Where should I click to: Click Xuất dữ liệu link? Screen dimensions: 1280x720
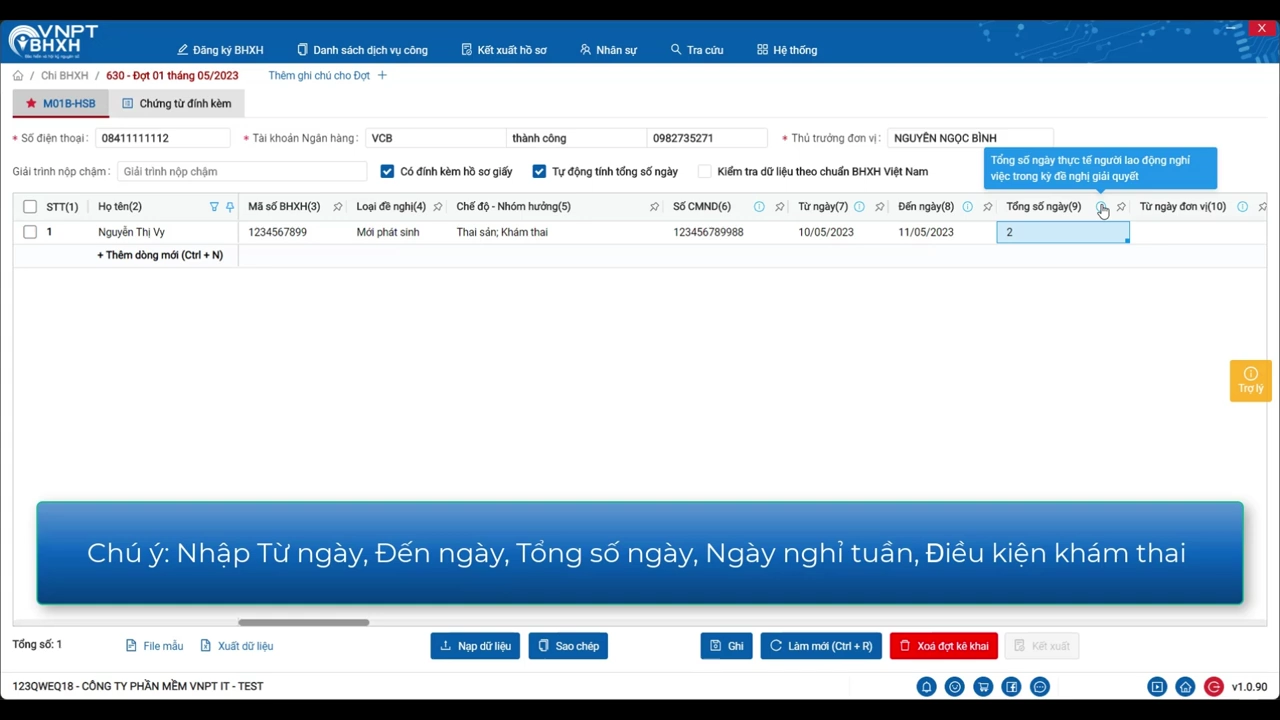pos(237,646)
